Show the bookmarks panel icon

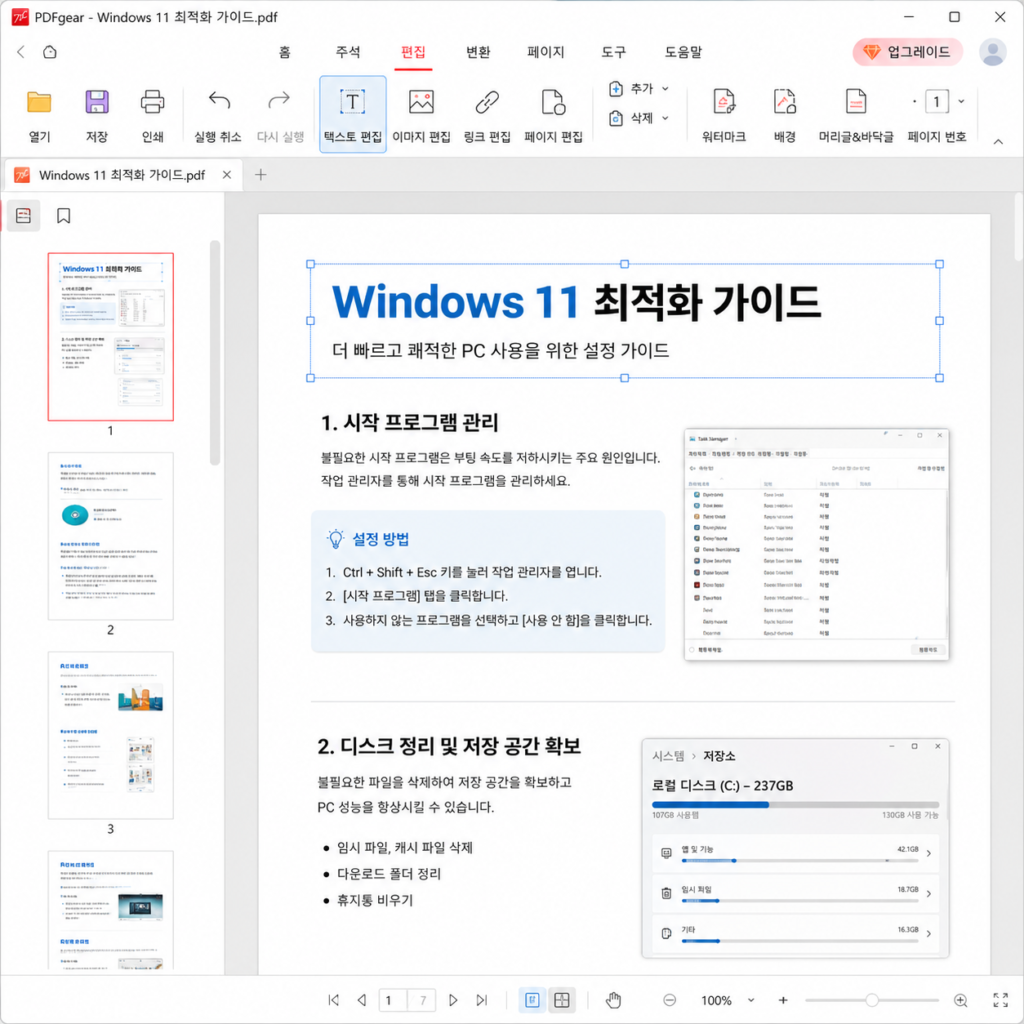click(63, 216)
